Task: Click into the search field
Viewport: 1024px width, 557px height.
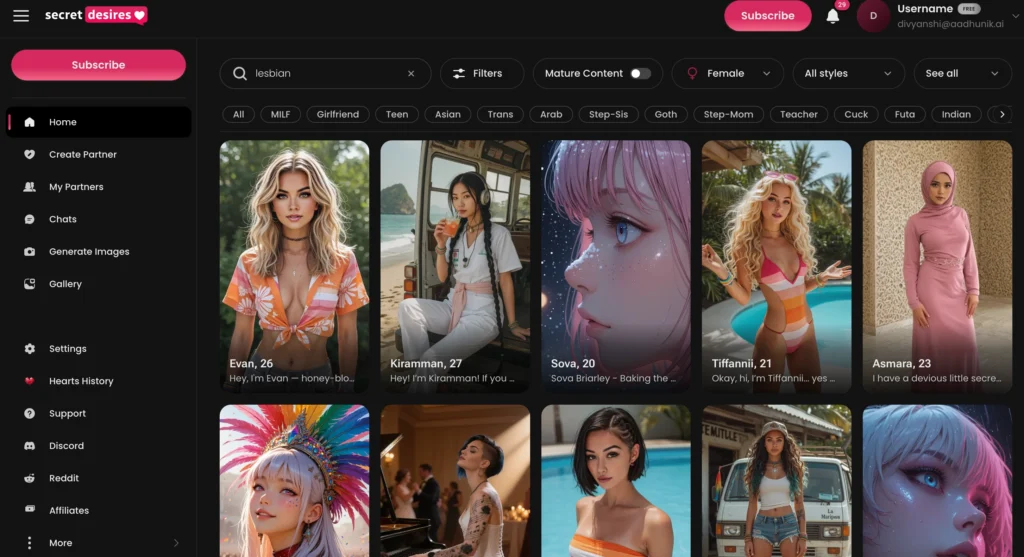Action: 325,74
